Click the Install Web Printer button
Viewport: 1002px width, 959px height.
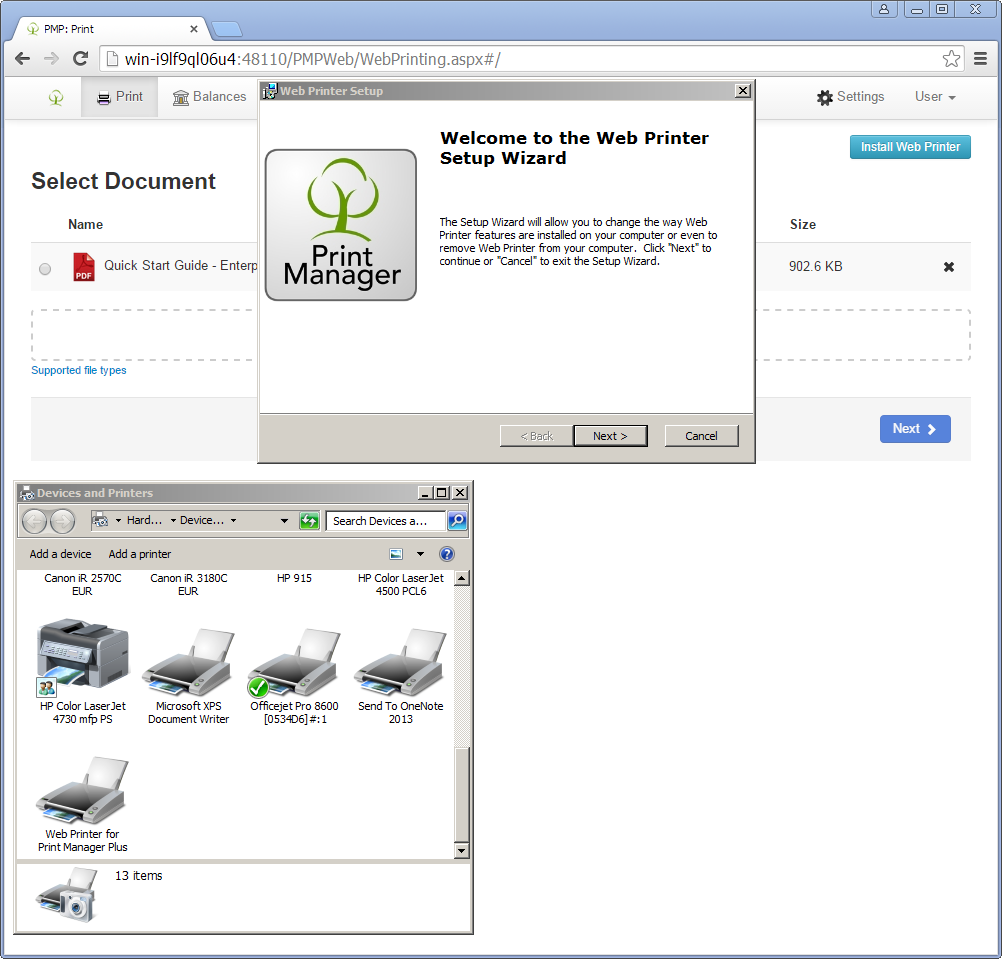[x=910, y=147]
